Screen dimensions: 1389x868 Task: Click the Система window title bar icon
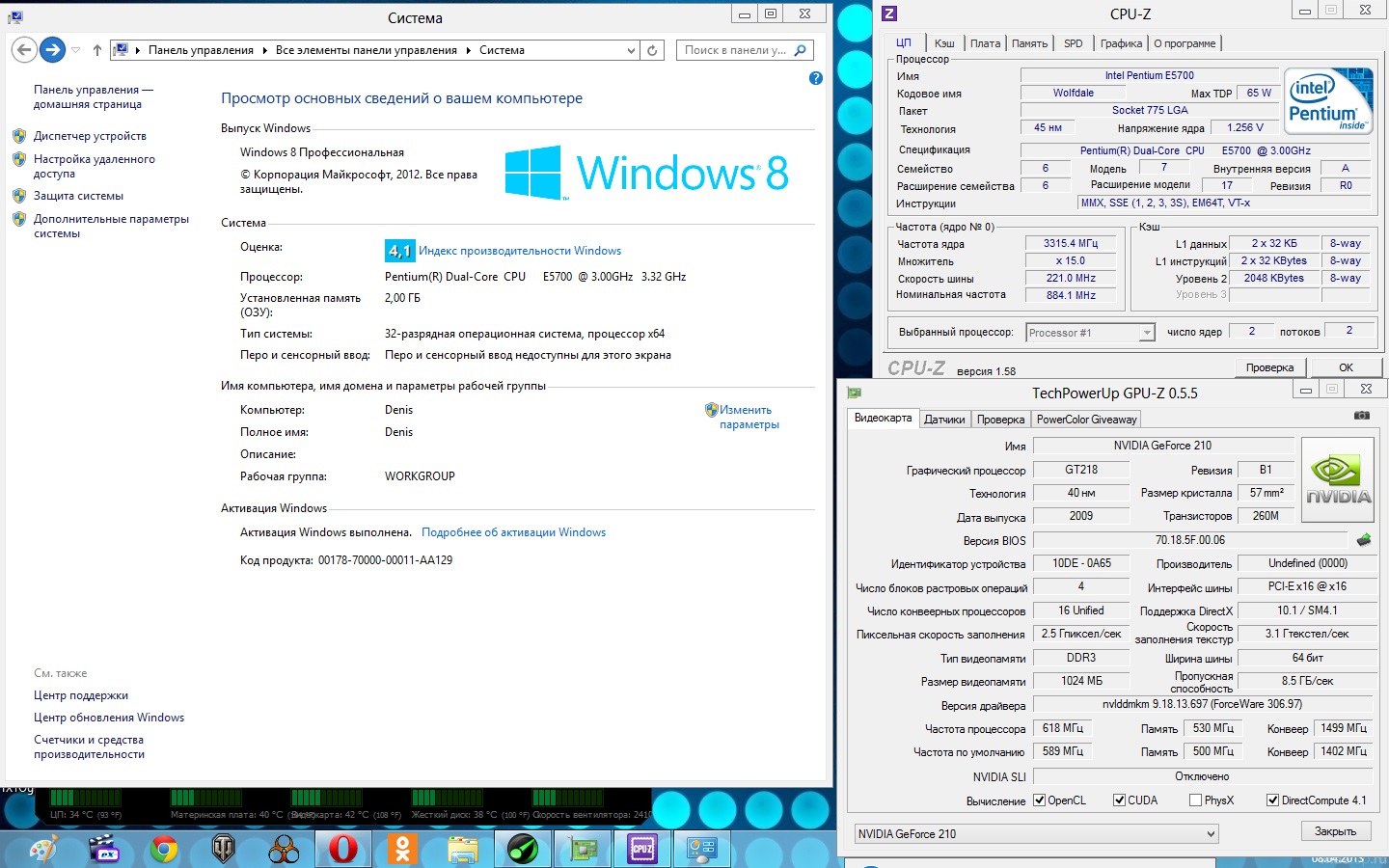[15, 17]
